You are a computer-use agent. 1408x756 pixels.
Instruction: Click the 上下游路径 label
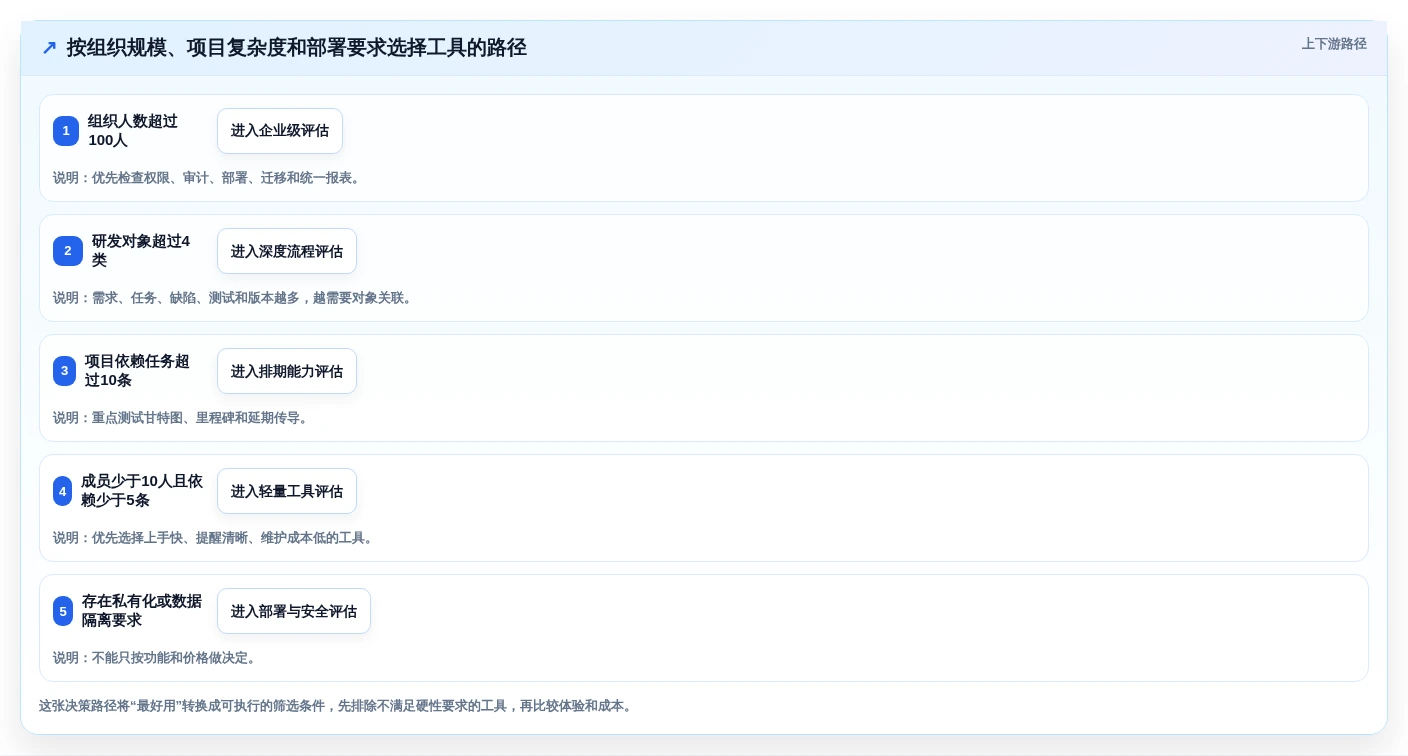(1334, 44)
